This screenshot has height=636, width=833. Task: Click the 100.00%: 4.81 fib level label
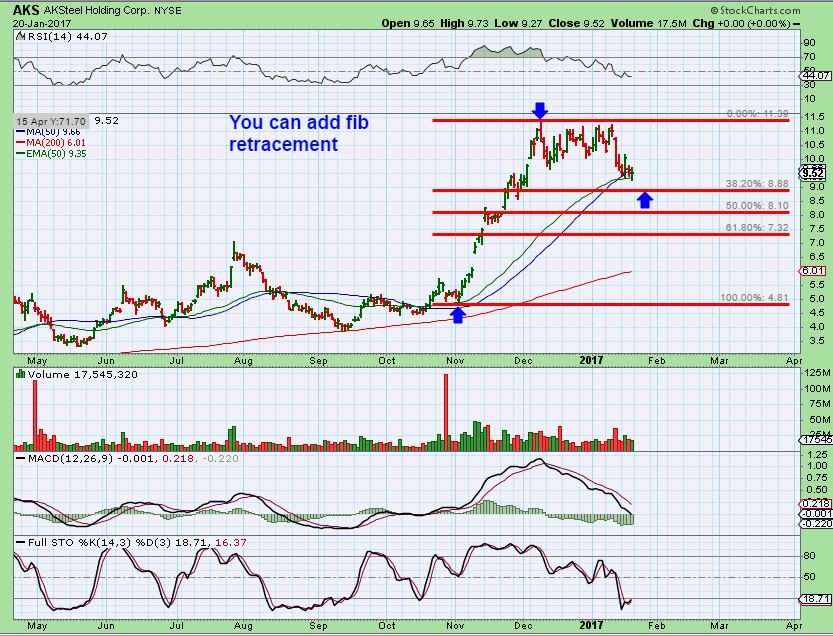pos(754,298)
